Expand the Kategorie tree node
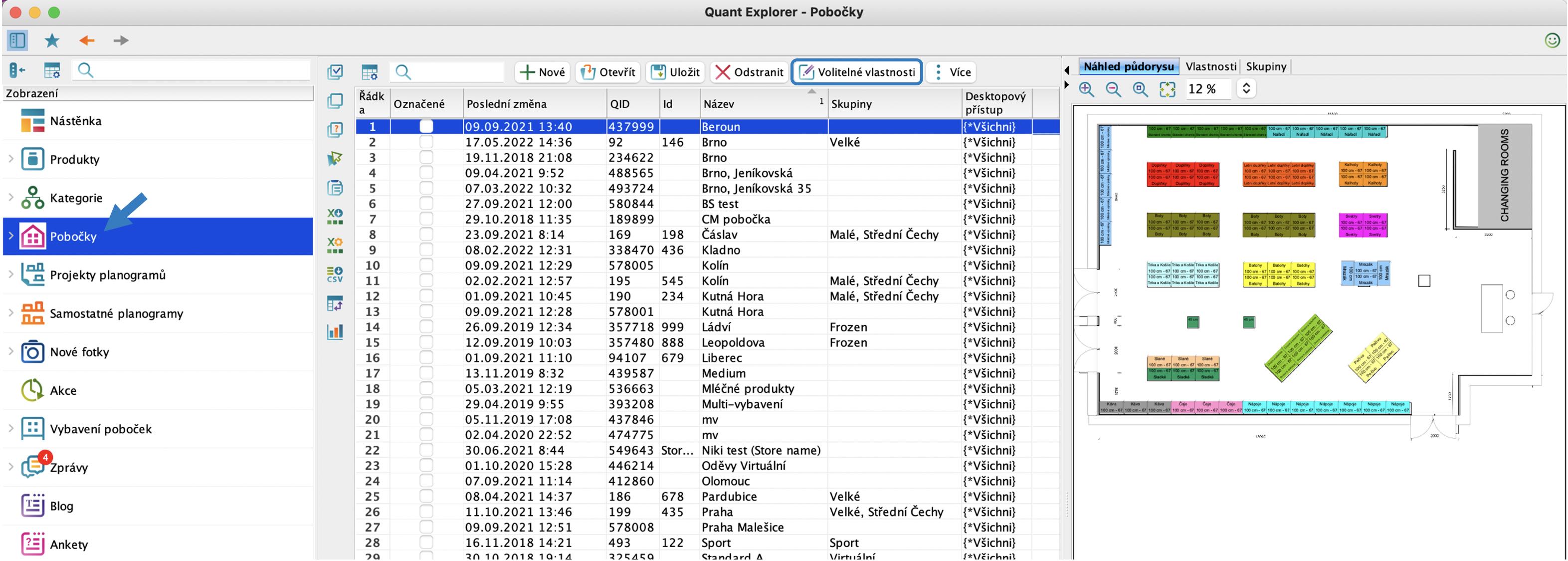 point(11,197)
